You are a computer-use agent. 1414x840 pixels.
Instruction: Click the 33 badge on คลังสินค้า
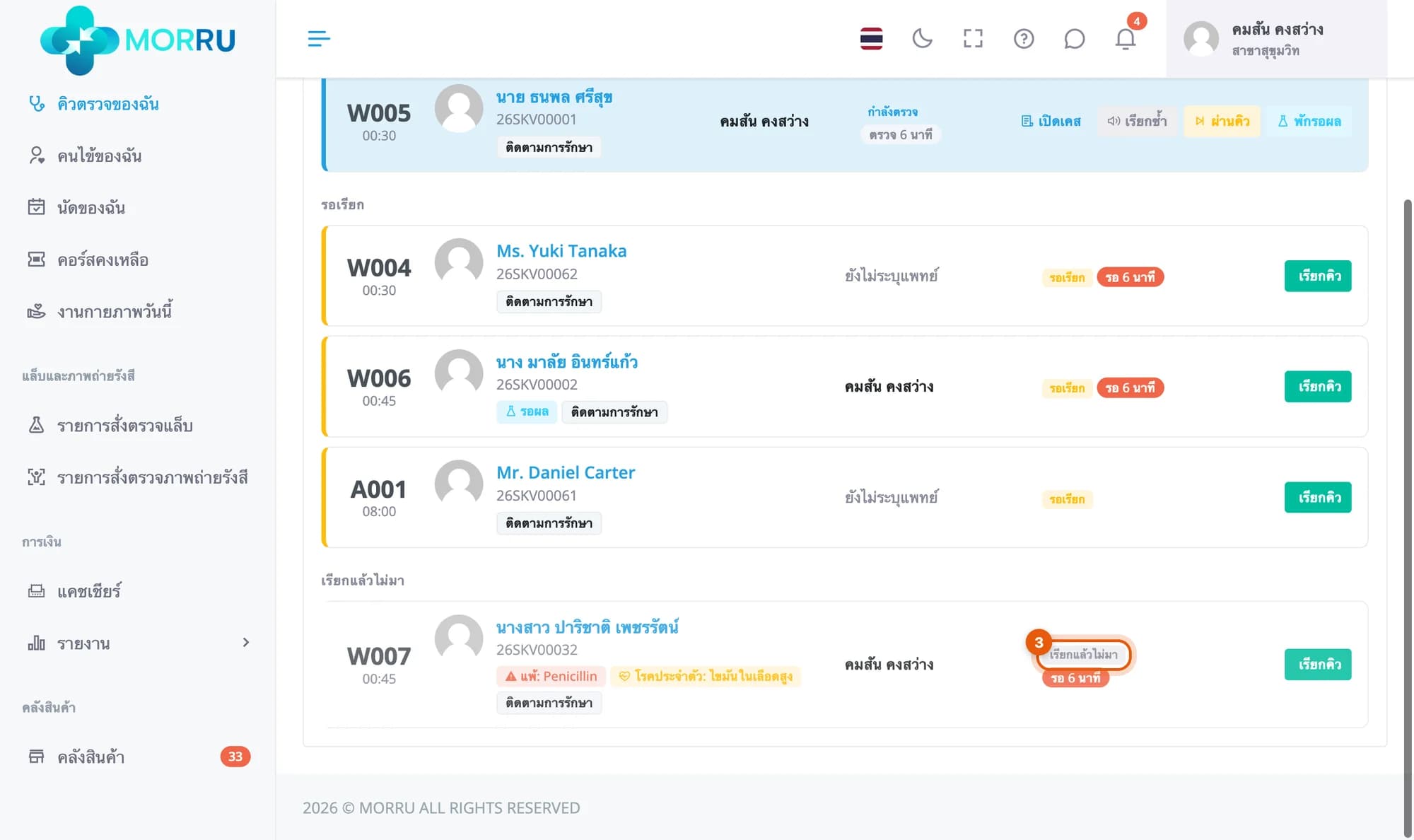point(235,757)
